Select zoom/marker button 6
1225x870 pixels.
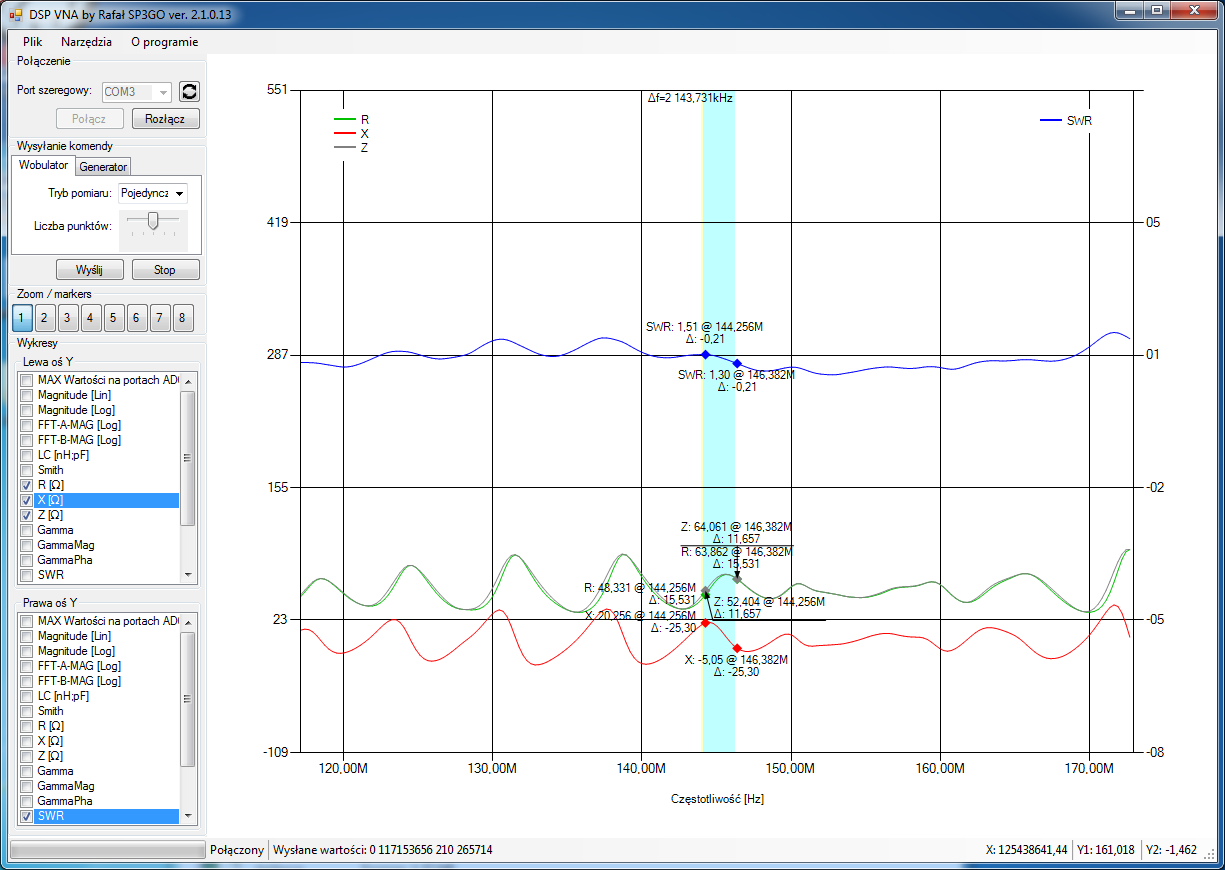[x=137, y=319]
